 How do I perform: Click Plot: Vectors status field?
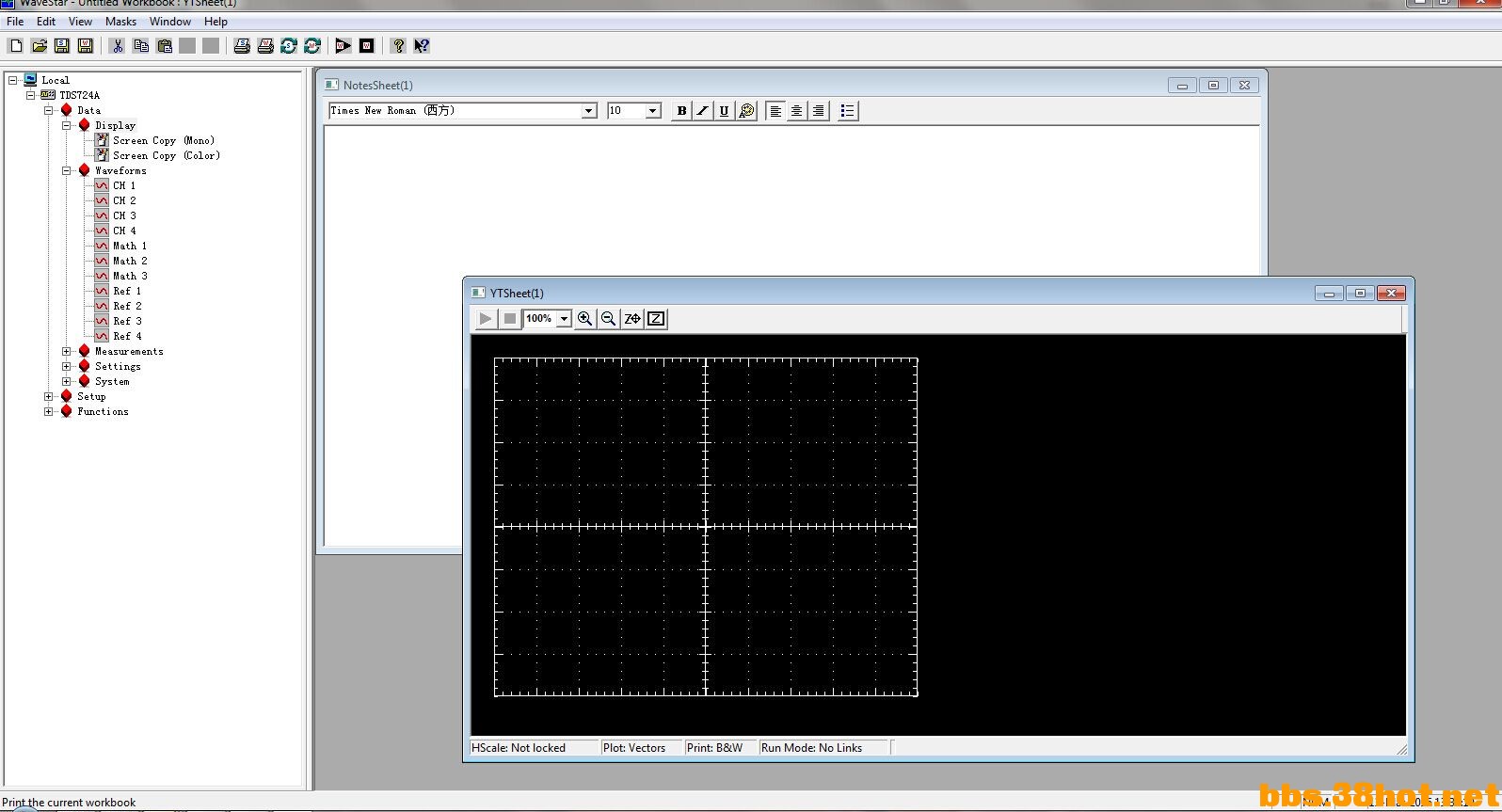point(642,748)
